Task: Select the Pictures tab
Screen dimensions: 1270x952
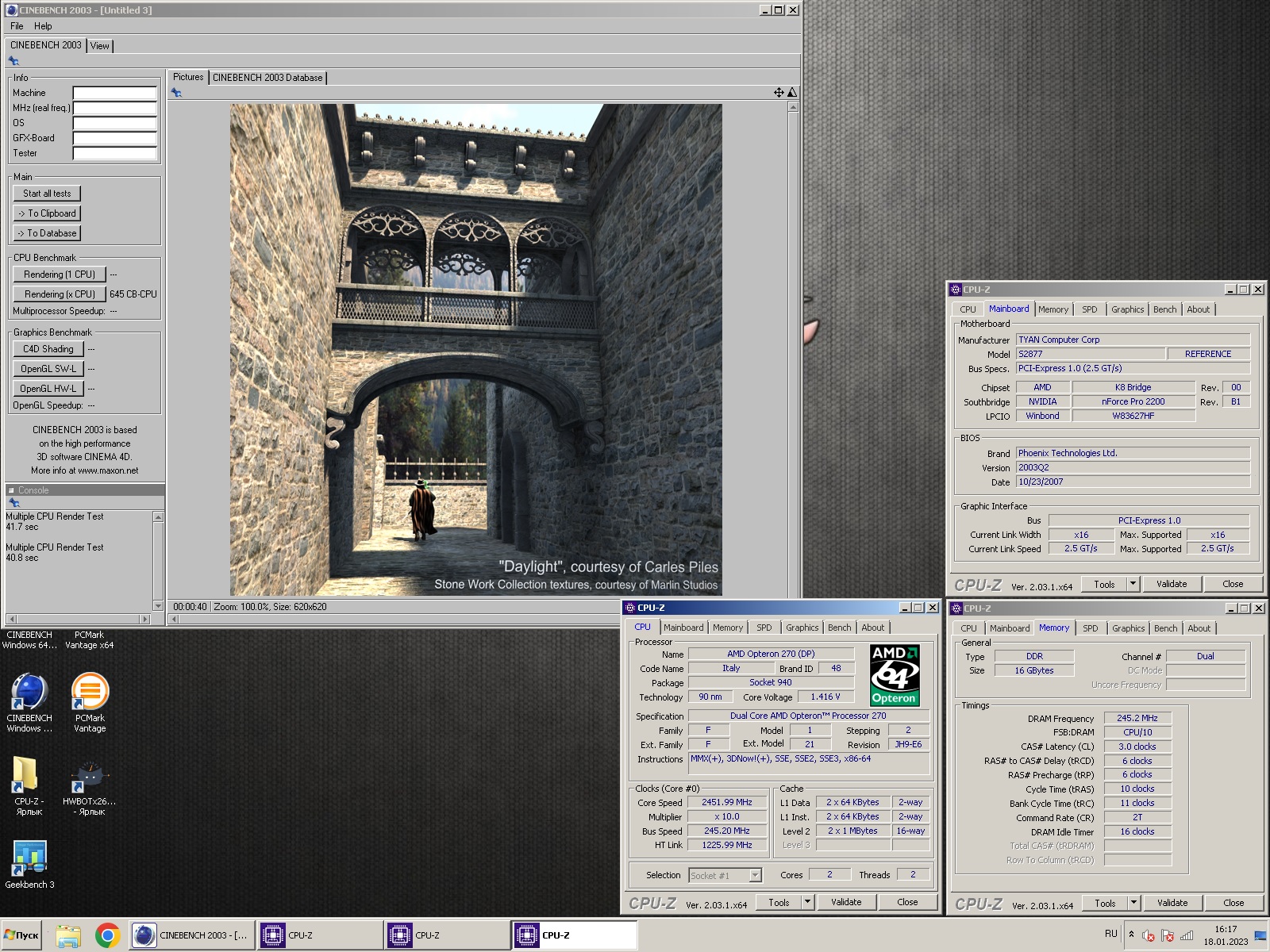Action: pyautogui.click(x=188, y=77)
